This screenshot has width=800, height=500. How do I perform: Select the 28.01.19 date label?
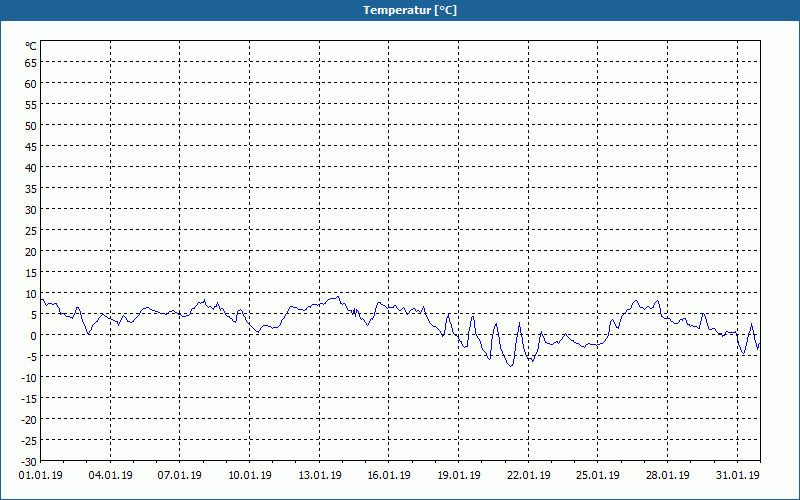668,475
